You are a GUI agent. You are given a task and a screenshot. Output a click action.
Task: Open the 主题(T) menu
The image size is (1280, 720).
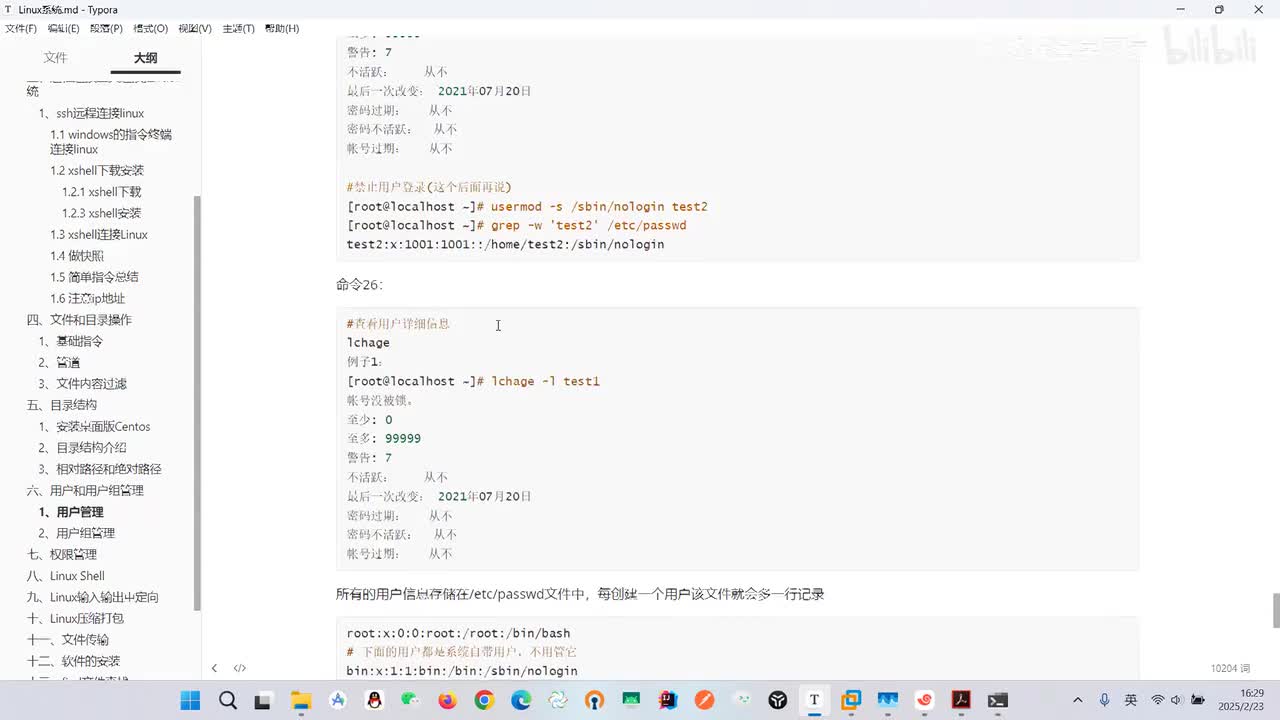click(x=238, y=28)
